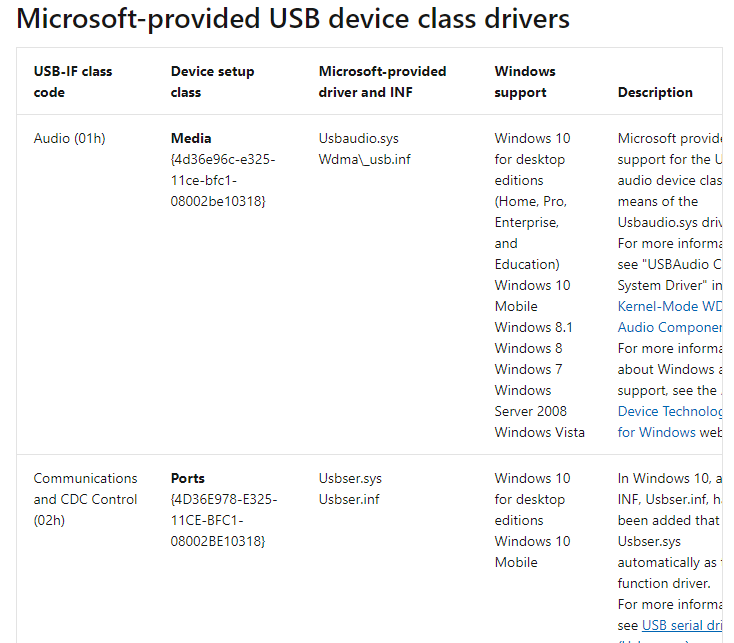Open the USB serial driver link
This screenshot has height=643, width=734.
(x=682, y=625)
